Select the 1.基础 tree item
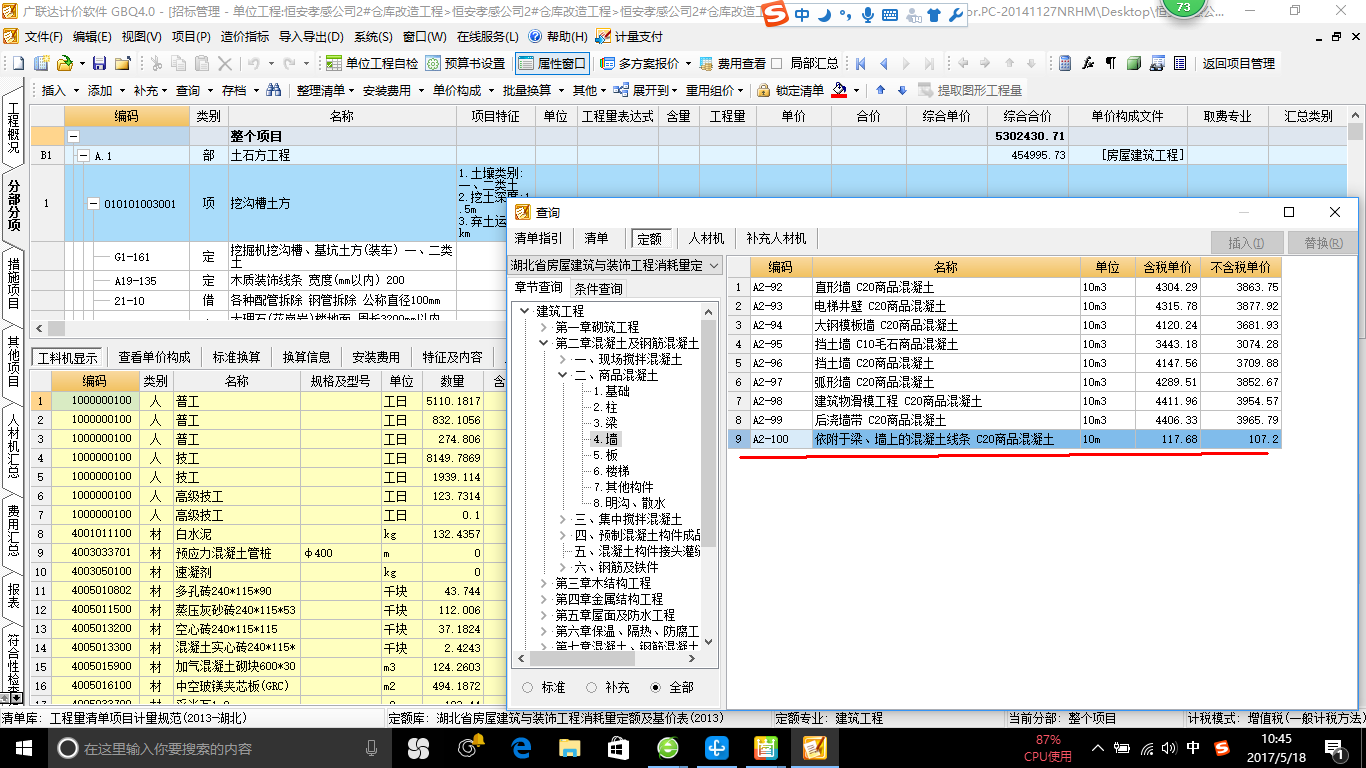The height and width of the screenshot is (768, 1366). (611, 391)
